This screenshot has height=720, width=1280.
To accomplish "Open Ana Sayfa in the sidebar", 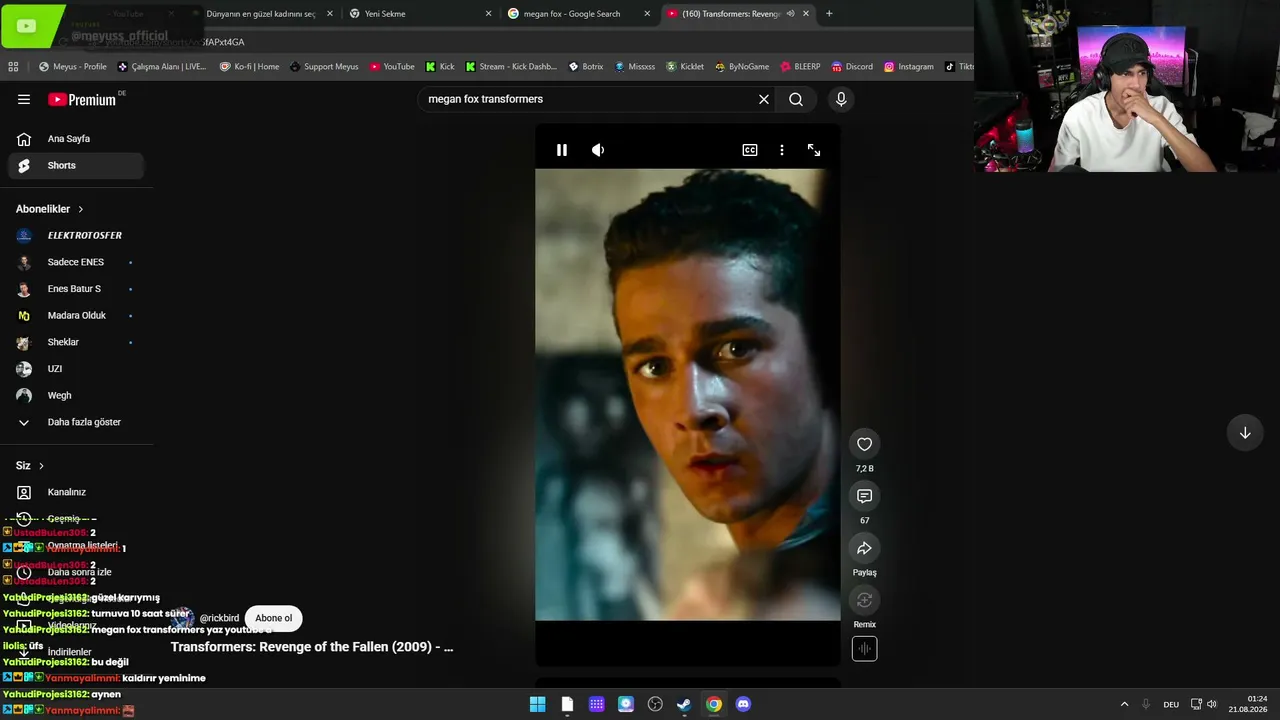I will click(76, 139).
